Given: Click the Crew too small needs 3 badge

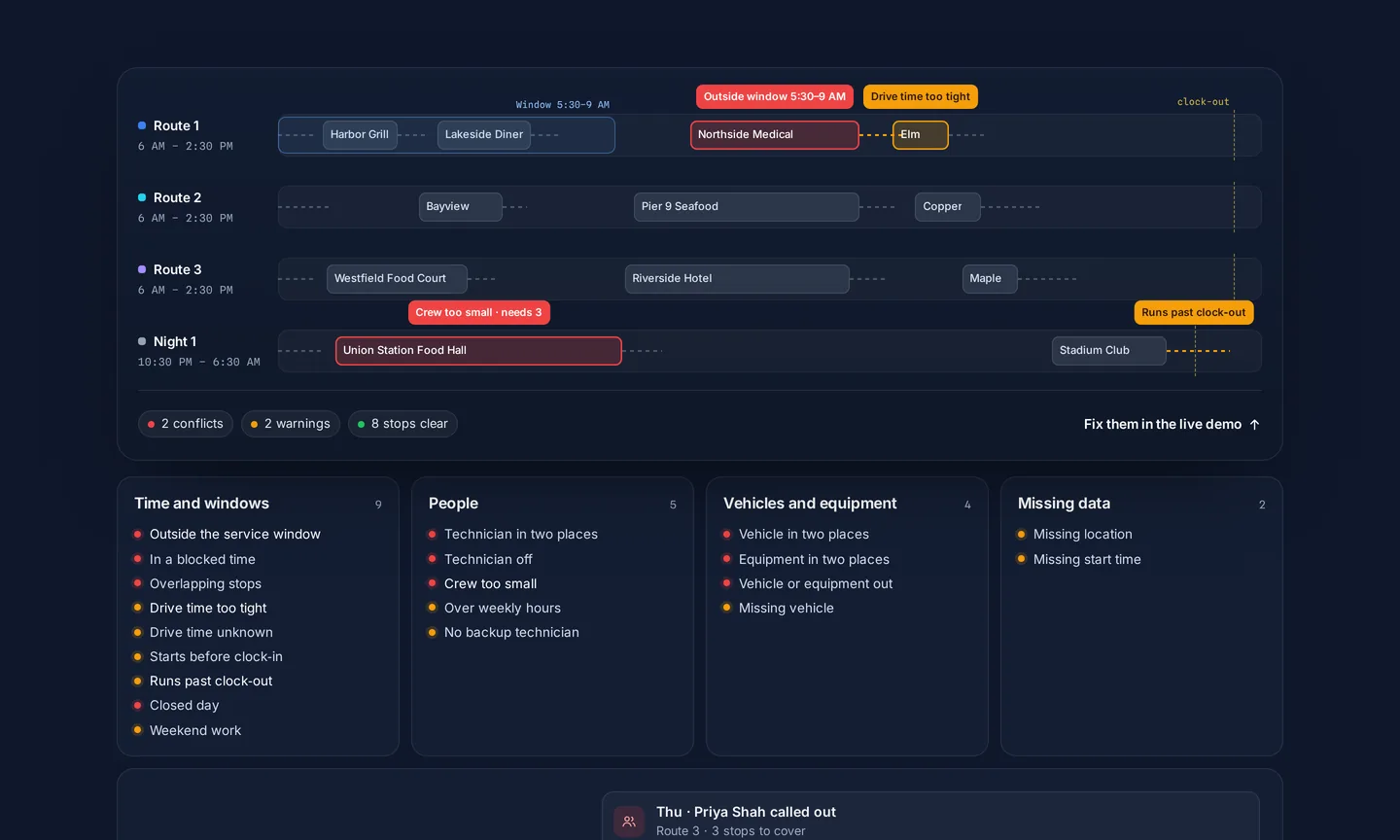Looking at the screenshot, I should click(479, 313).
